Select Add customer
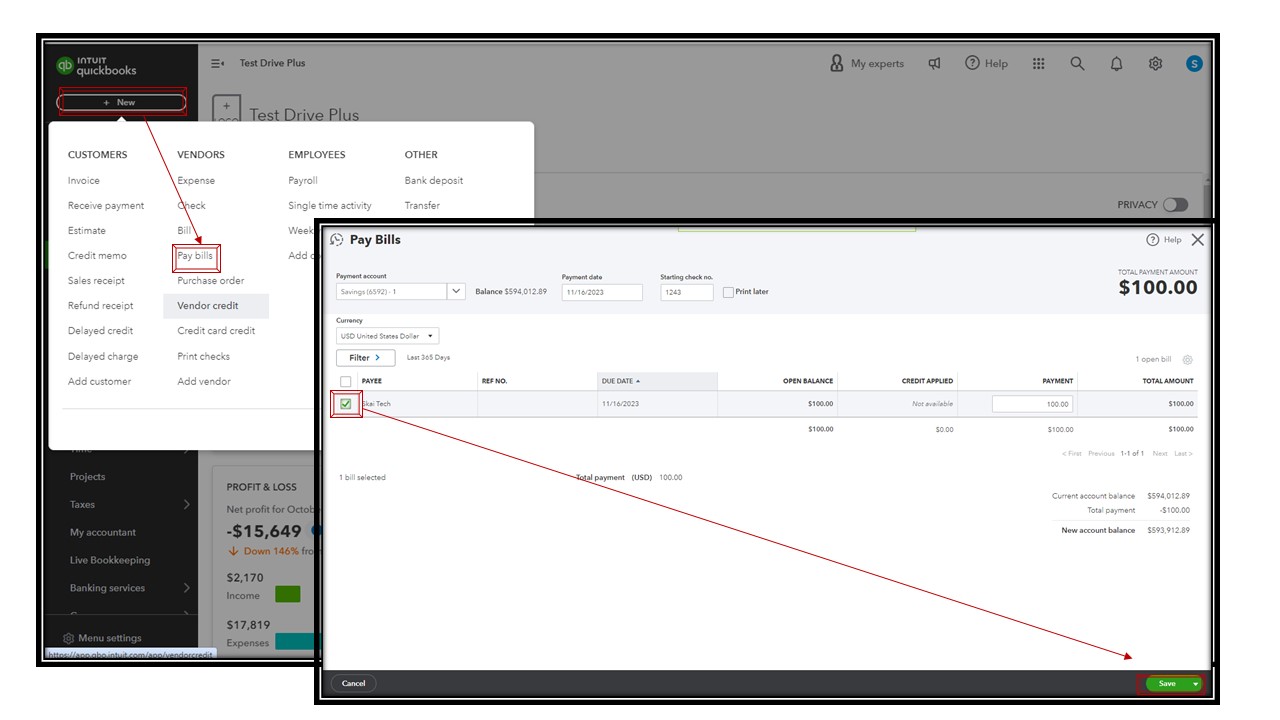1280x720 pixels. pos(99,382)
